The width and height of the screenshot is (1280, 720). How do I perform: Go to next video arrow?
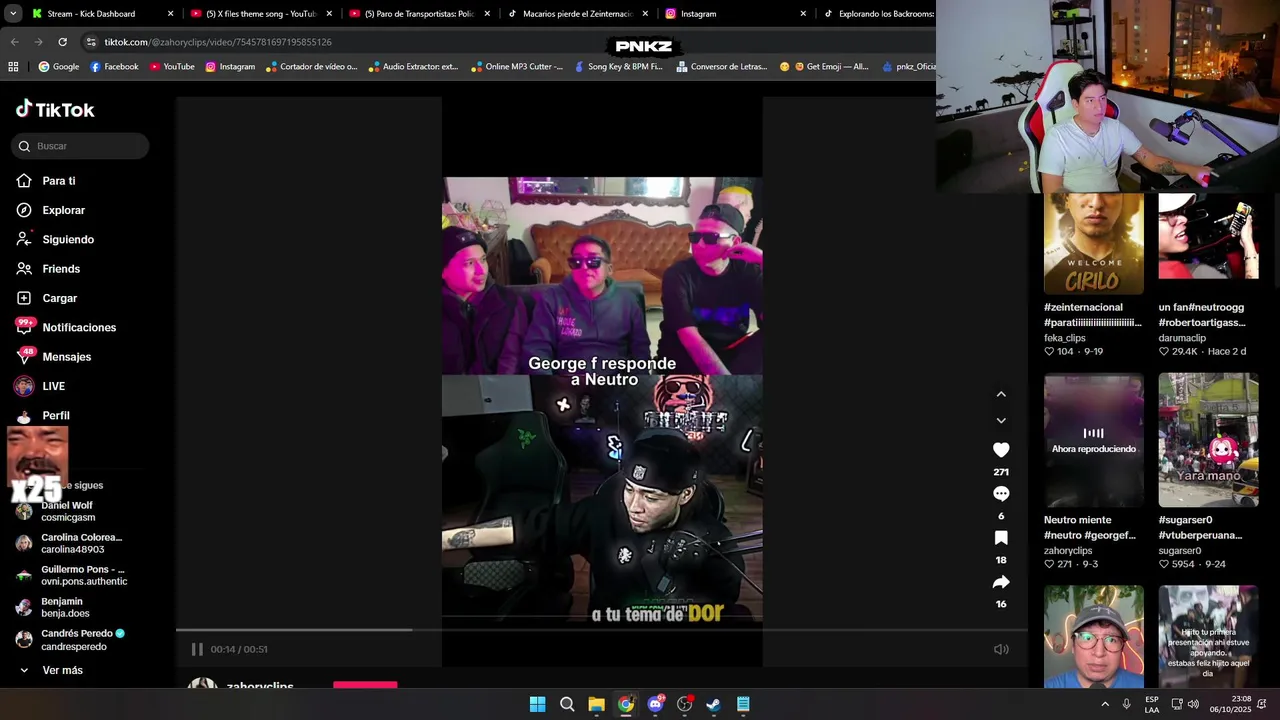(x=1001, y=420)
